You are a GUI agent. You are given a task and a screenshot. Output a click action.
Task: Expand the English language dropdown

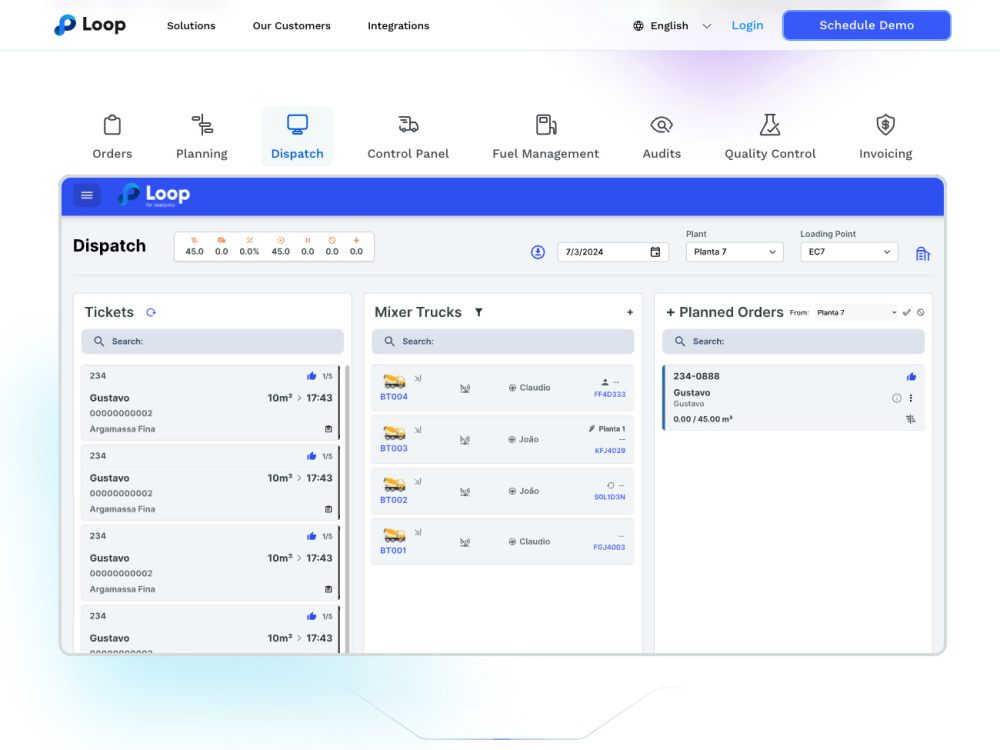pyautogui.click(x=672, y=26)
